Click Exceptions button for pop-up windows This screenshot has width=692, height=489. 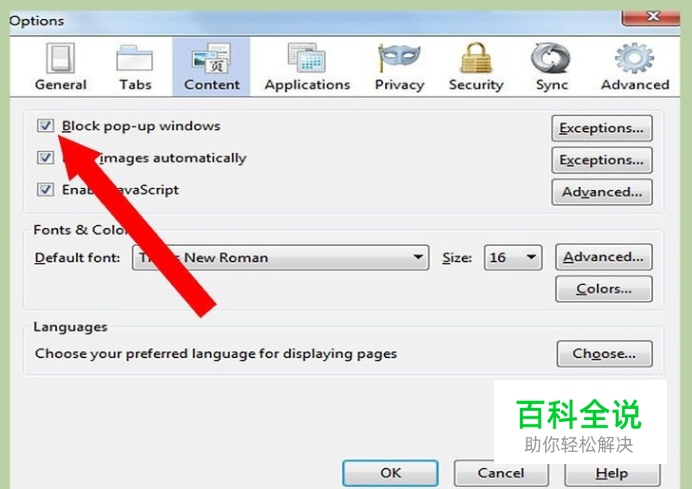tap(602, 128)
